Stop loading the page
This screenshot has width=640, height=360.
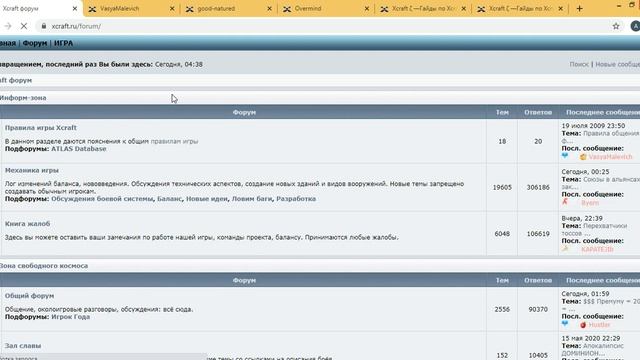click(24, 26)
